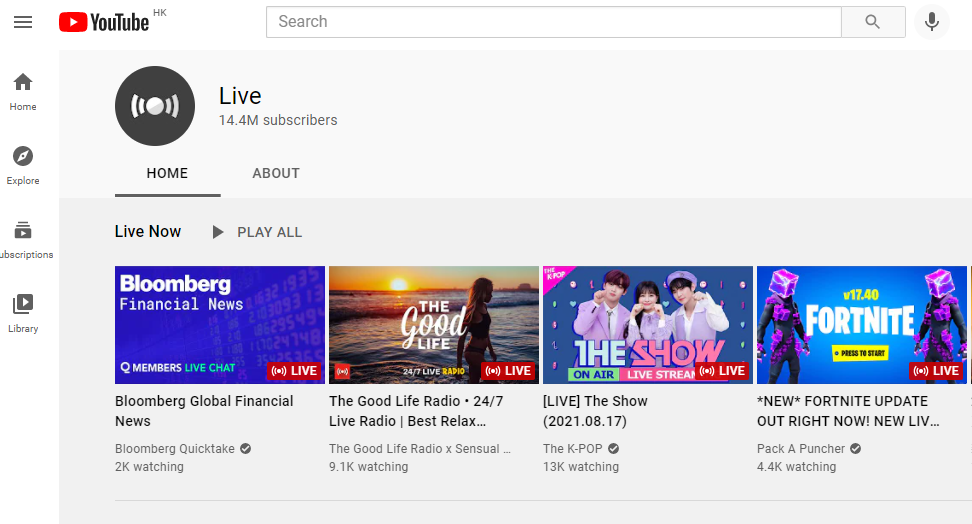The width and height of the screenshot is (972, 524).
Task: Click the HK country code label
Action: coord(160,12)
